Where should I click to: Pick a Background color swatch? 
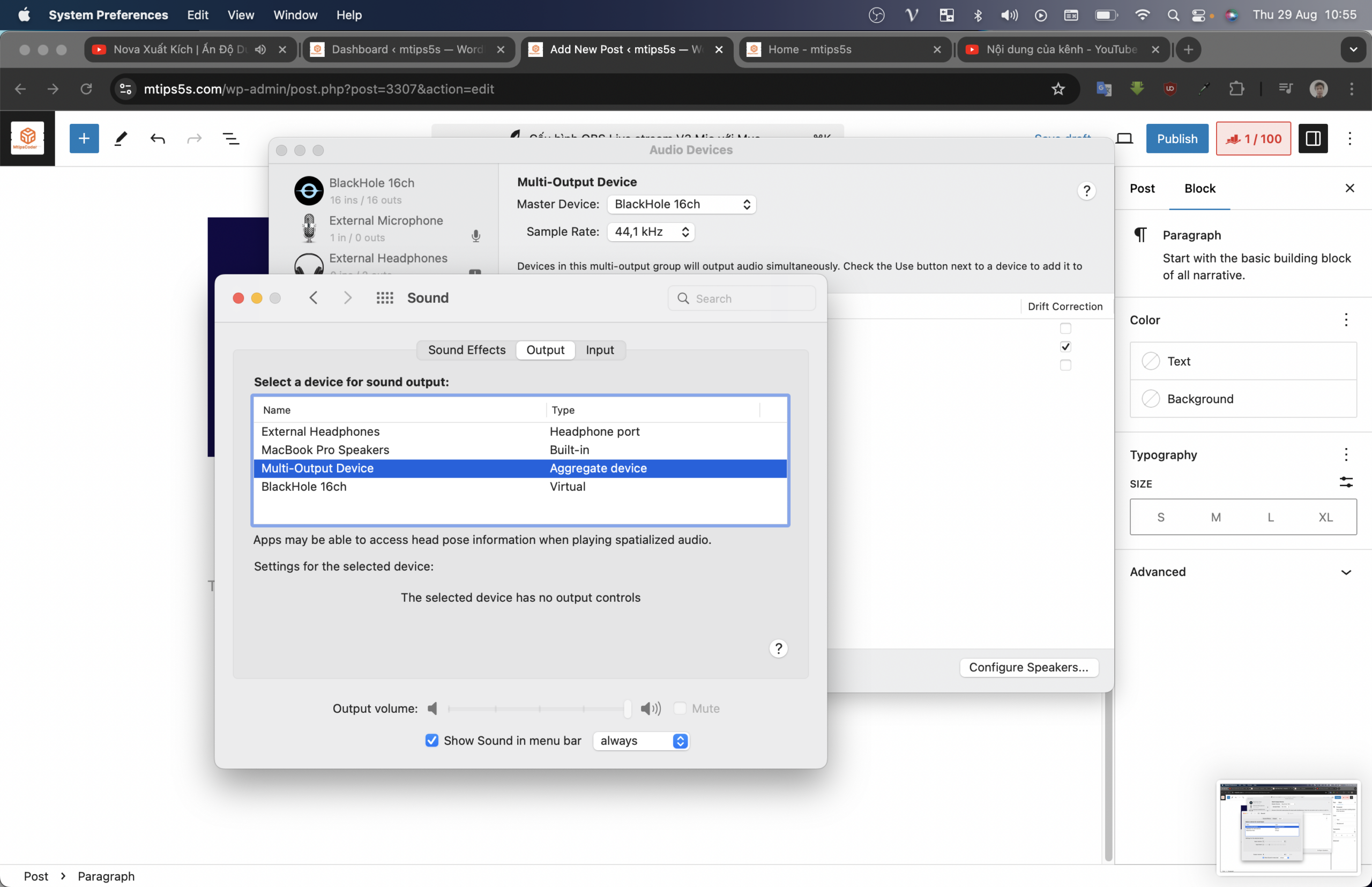(x=1150, y=399)
